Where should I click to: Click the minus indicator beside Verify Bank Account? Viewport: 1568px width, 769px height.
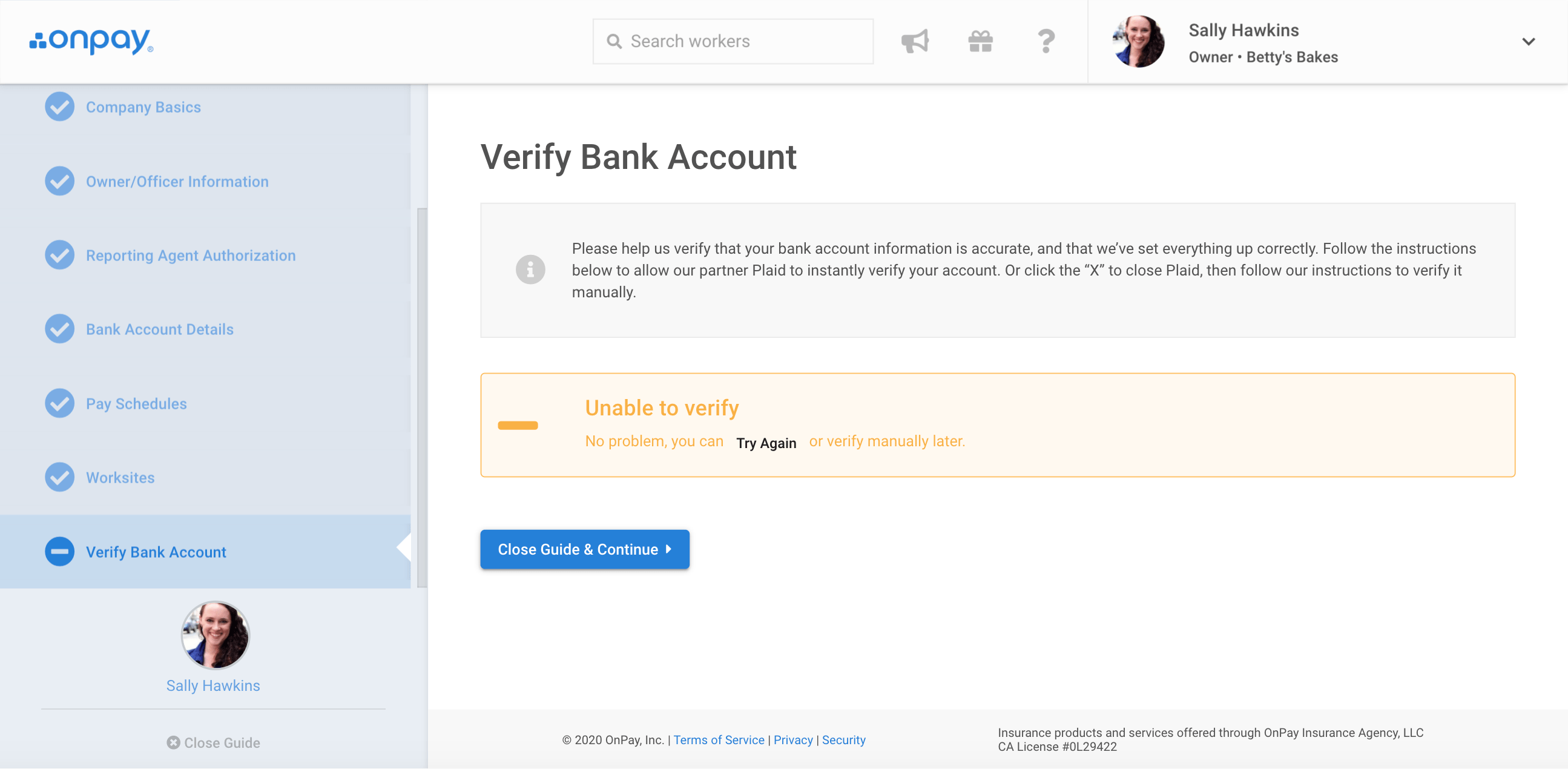[60, 552]
